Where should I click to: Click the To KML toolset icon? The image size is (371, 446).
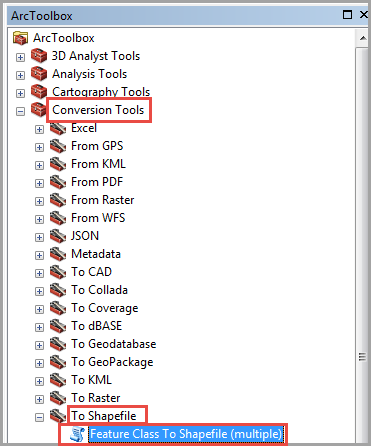pos(58,380)
